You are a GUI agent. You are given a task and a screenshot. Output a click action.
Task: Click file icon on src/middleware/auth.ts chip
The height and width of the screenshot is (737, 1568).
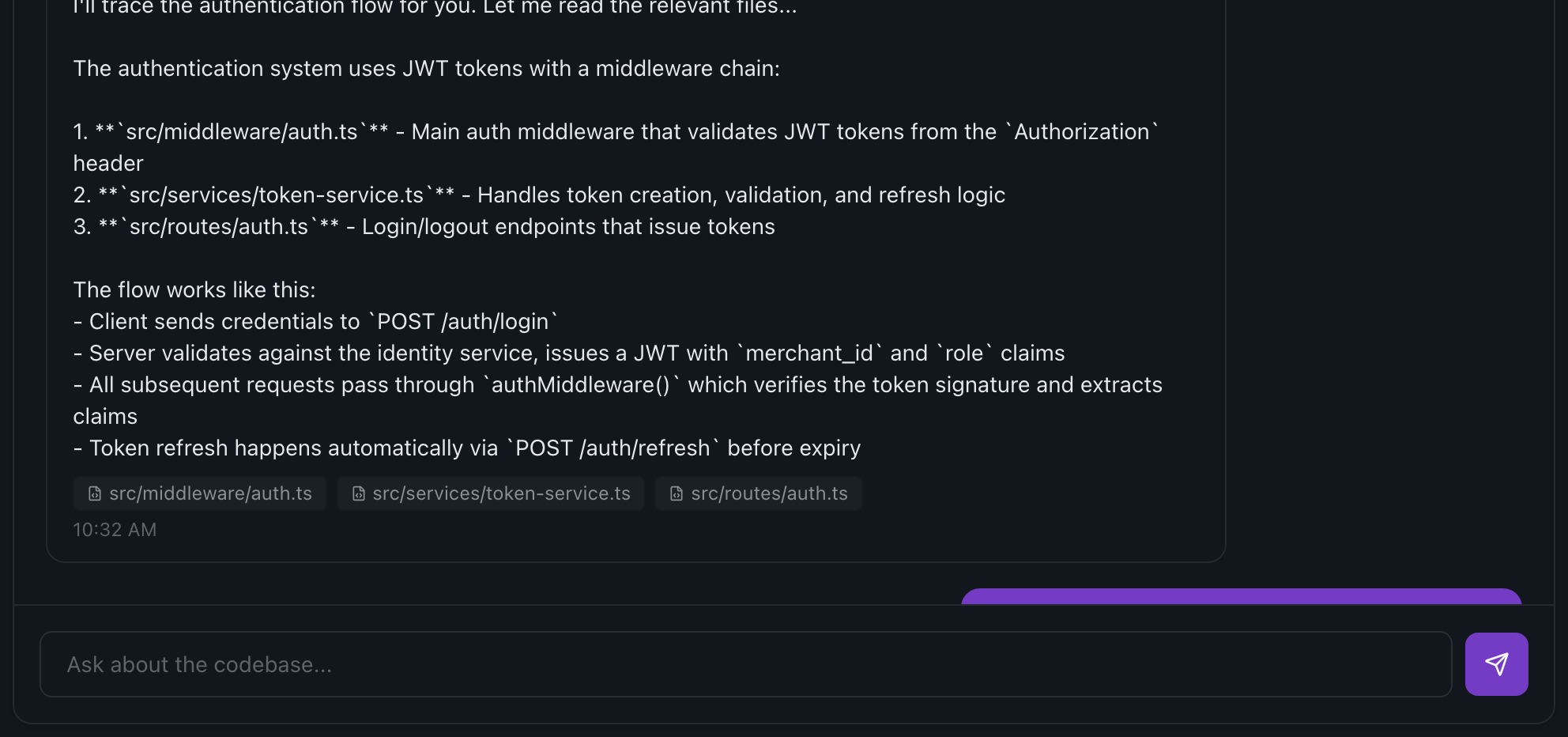(x=95, y=493)
